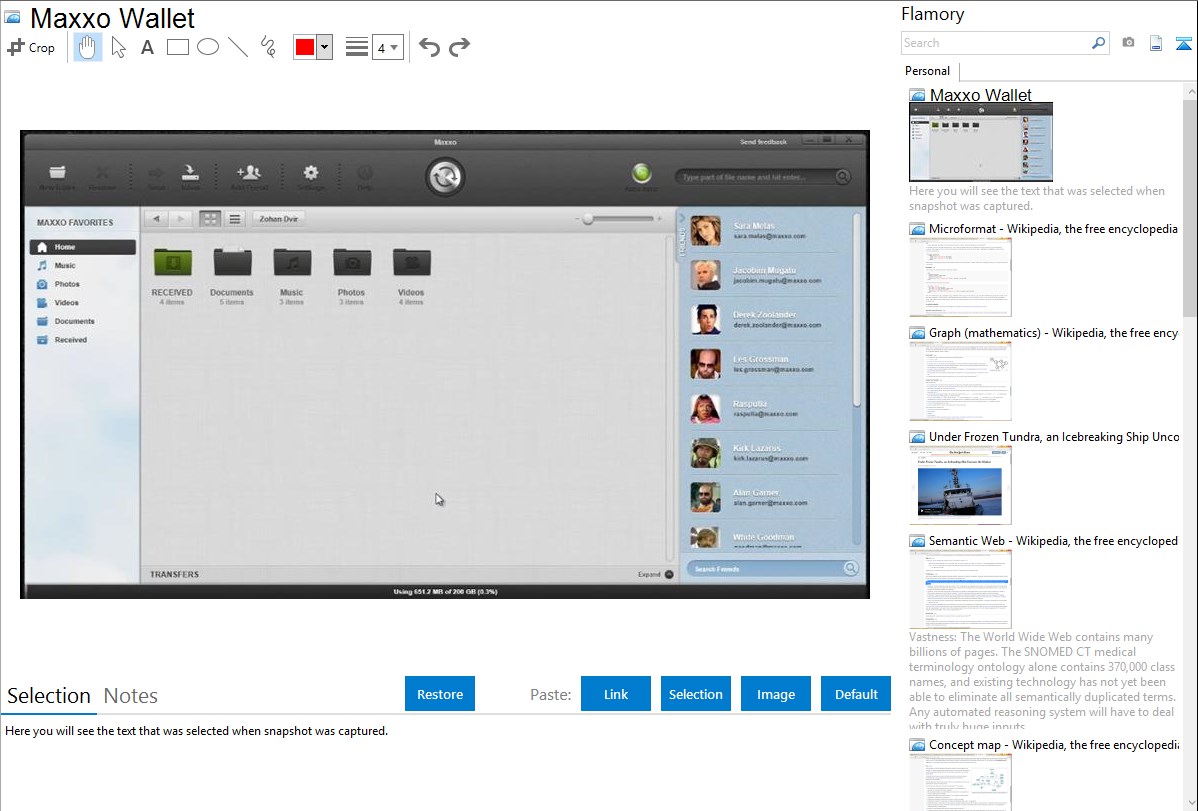Screen dimensions: 1198x811
Task: Select the ellipse drawing tool
Action: tap(208, 47)
